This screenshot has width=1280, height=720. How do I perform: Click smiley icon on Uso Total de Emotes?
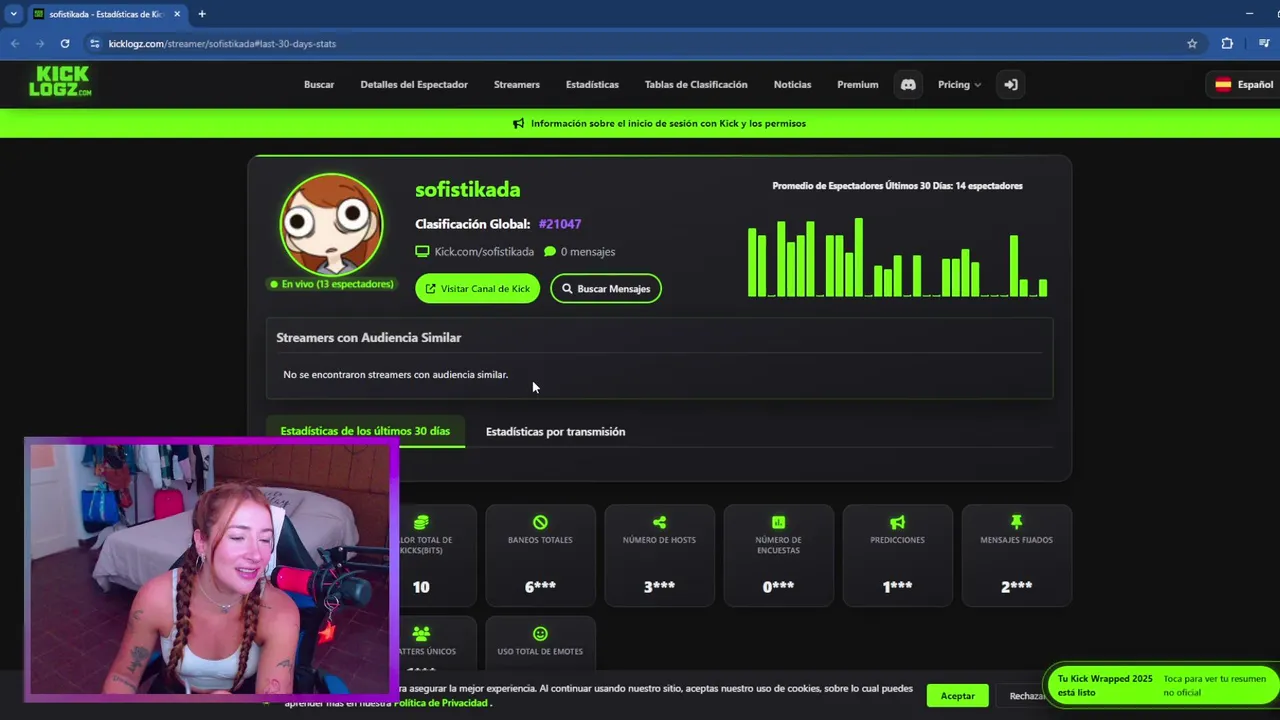540,634
